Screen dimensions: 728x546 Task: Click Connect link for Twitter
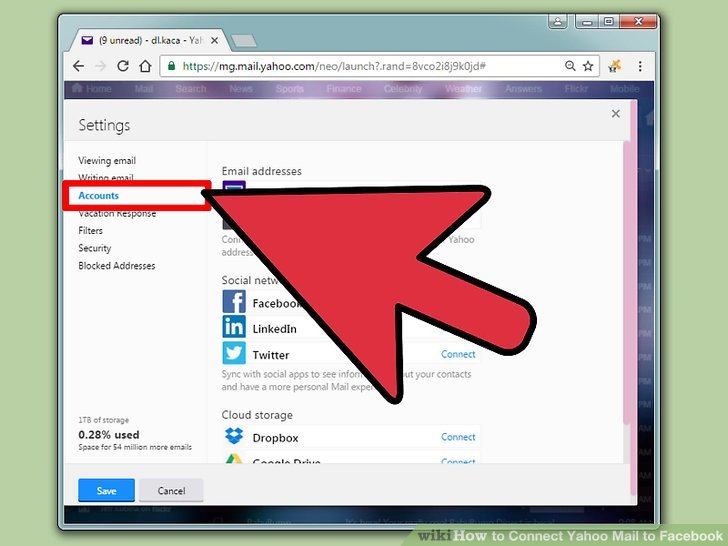pyautogui.click(x=458, y=354)
